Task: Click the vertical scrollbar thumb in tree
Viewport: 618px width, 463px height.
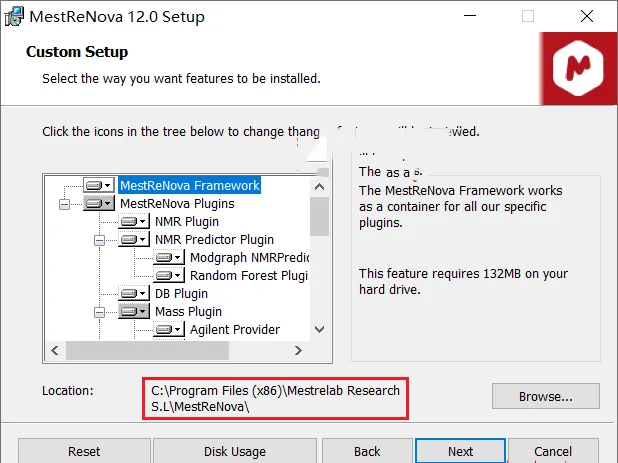Action: click(x=320, y=216)
